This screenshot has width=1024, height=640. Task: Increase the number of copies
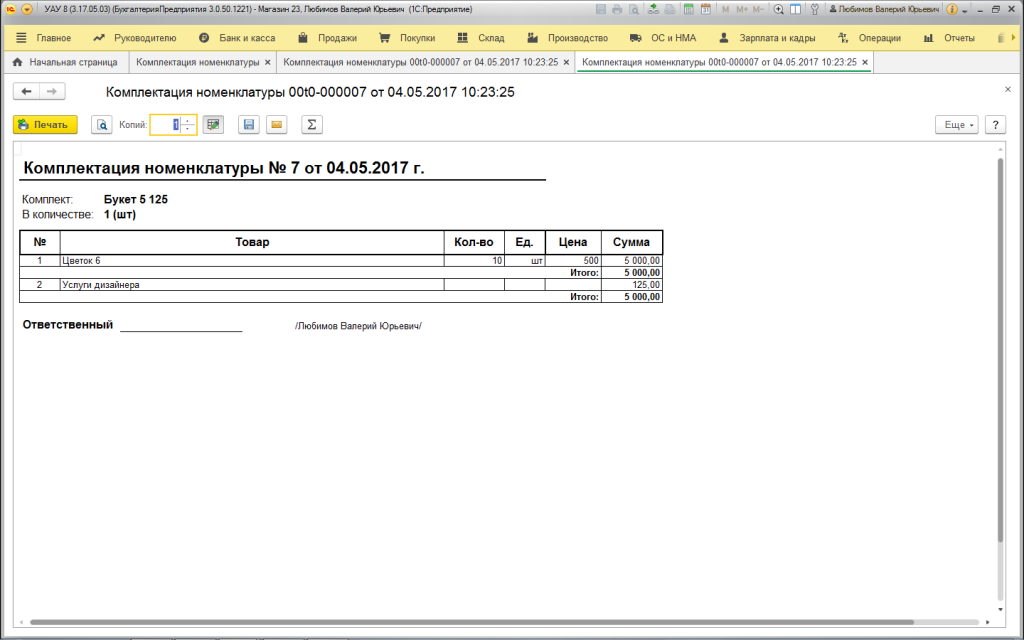click(x=187, y=120)
